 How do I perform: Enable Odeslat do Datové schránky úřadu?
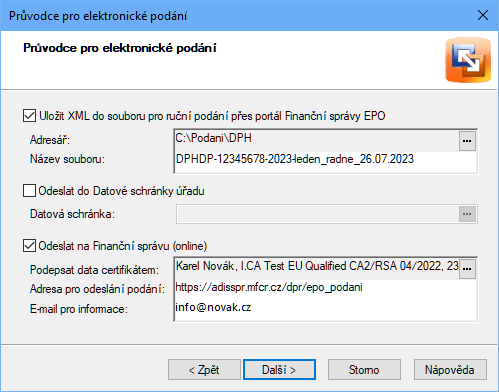point(29,191)
